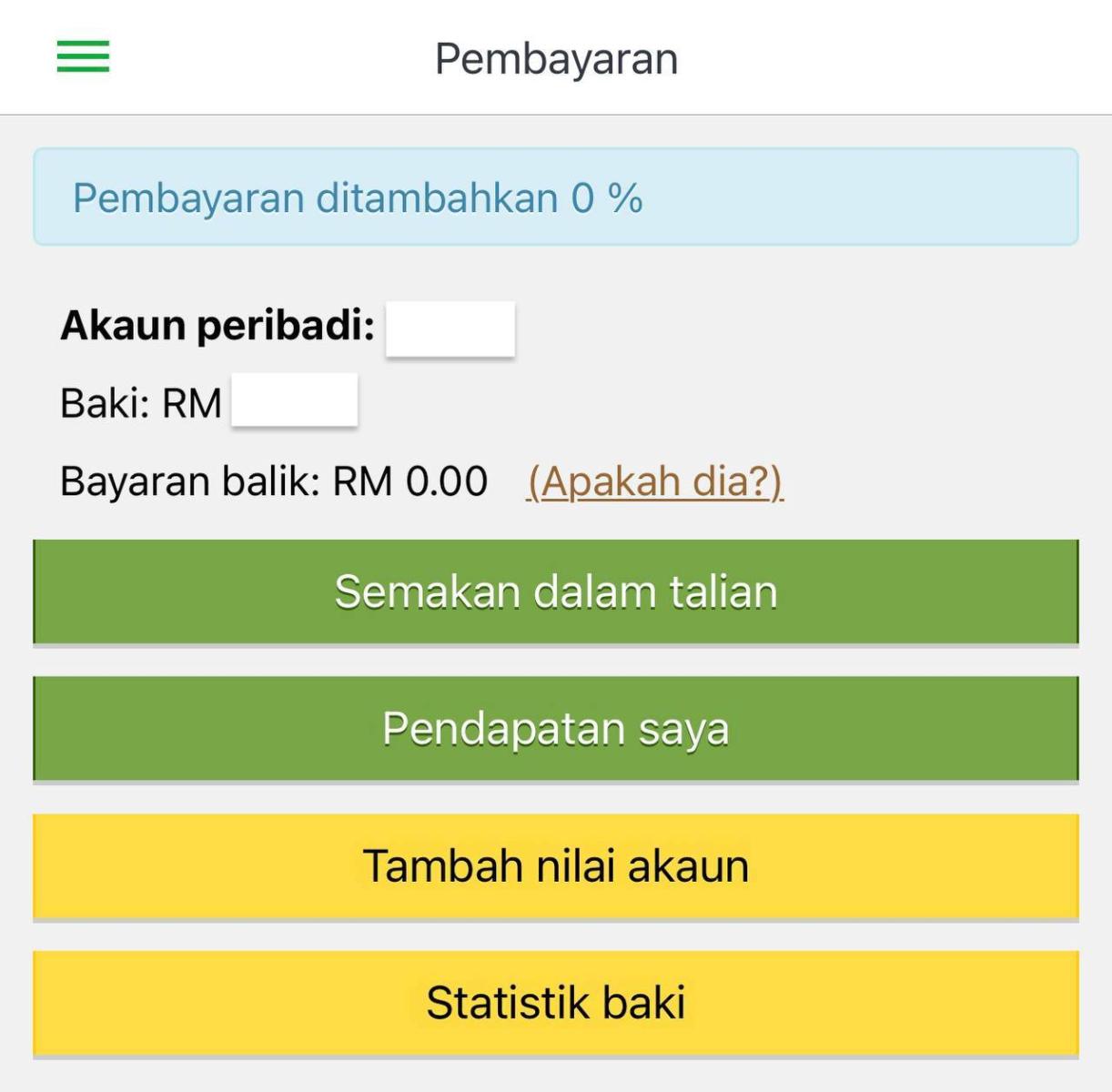Open balance statistics from the bottom button
This screenshot has width=1112, height=1092.
[556, 1002]
